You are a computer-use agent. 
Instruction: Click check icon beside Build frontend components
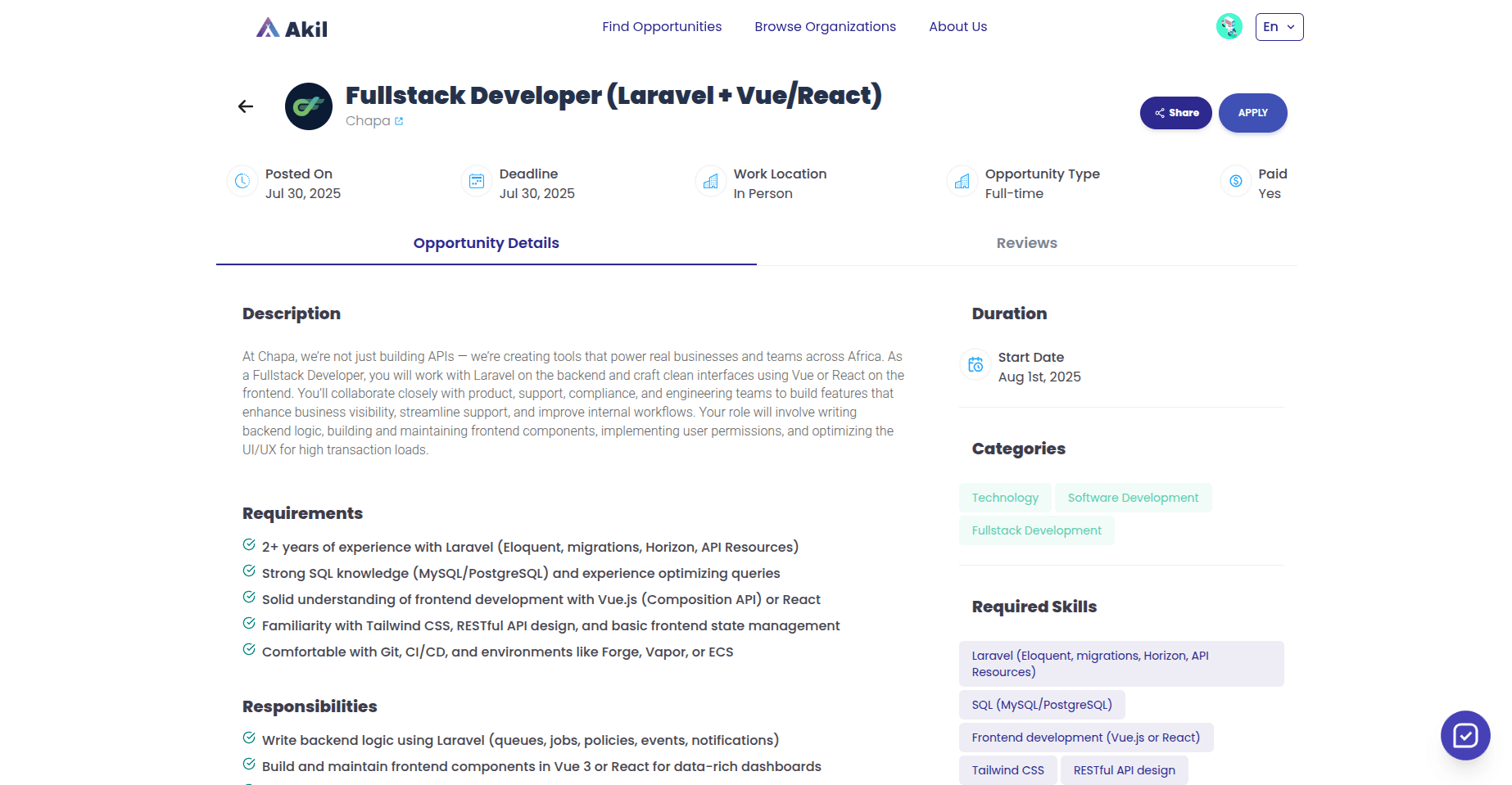pyautogui.click(x=249, y=765)
